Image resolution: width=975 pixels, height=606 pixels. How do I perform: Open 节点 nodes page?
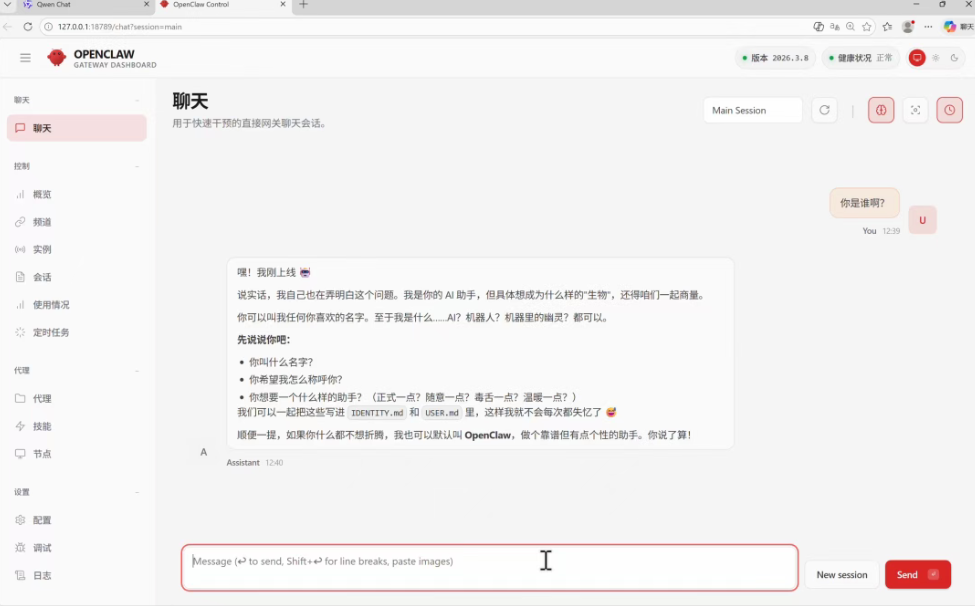pos(76,454)
